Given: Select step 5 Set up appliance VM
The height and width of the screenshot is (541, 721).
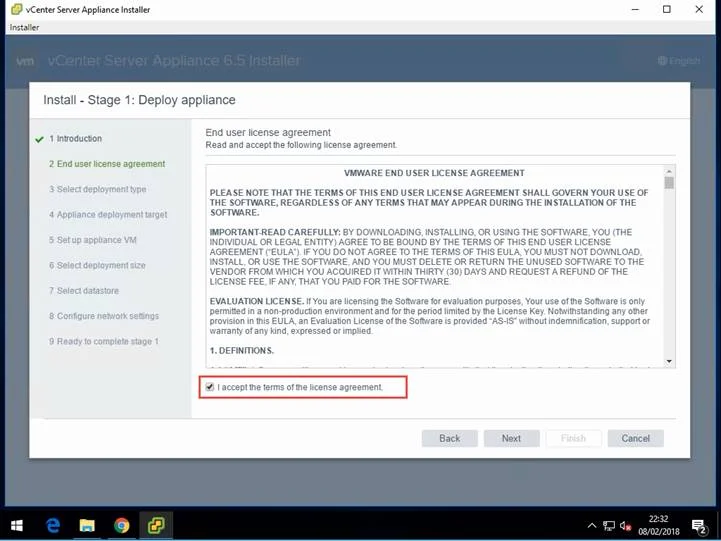Looking at the screenshot, I should coord(92,240).
